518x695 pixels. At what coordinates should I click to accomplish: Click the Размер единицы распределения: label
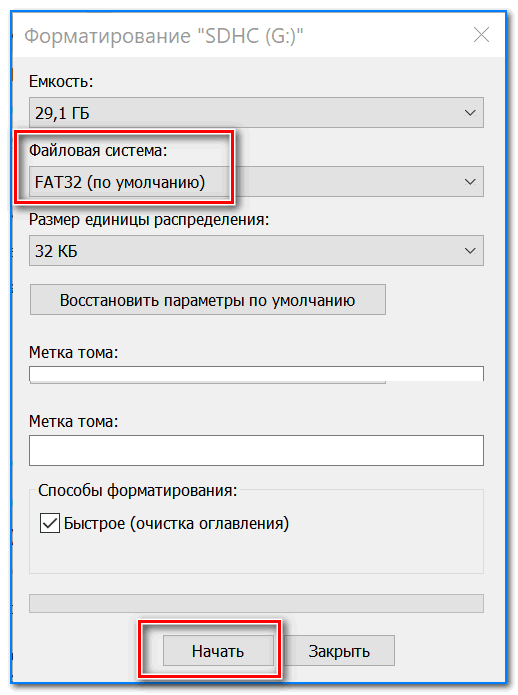[x=149, y=220]
